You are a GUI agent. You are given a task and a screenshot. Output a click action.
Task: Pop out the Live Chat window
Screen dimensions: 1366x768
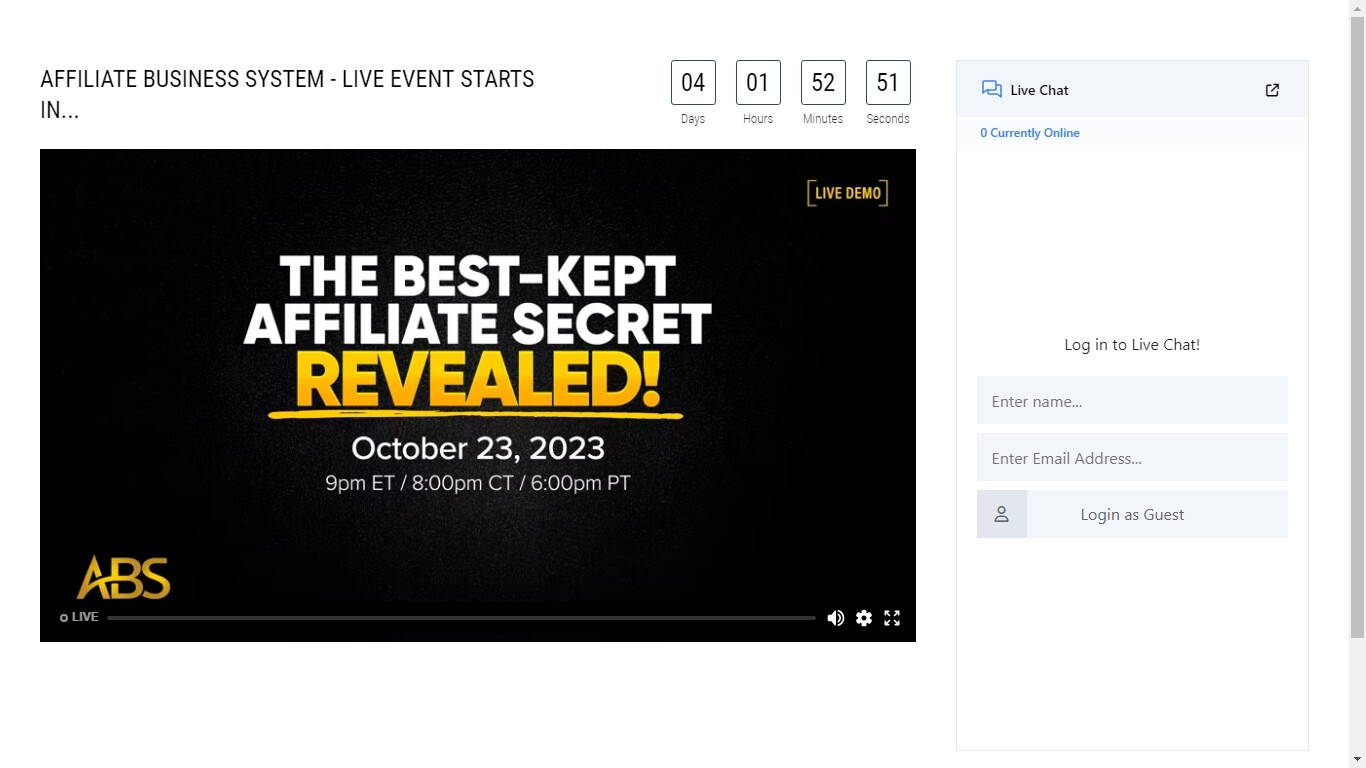1272,90
